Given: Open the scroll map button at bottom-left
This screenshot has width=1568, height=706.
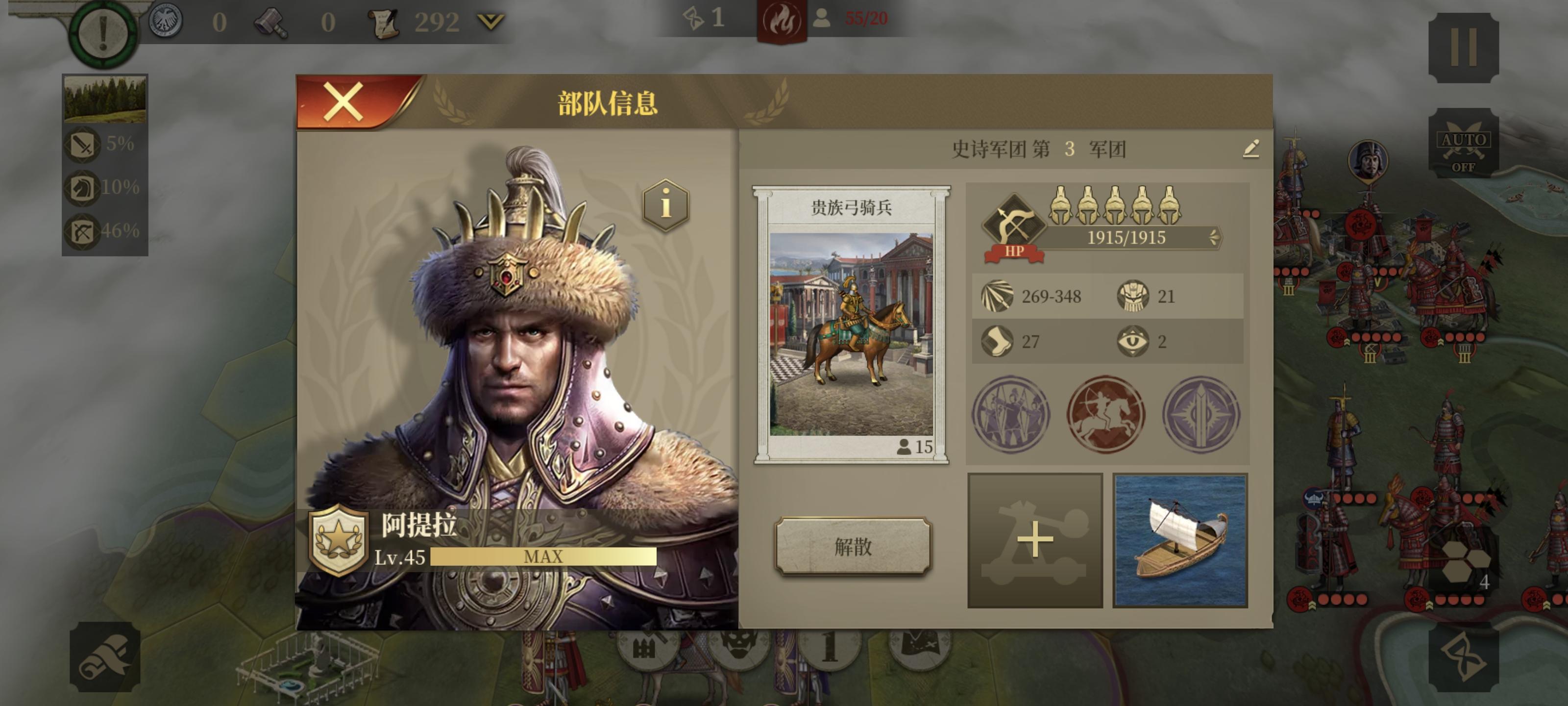Looking at the screenshot, I should coord(105,656).
